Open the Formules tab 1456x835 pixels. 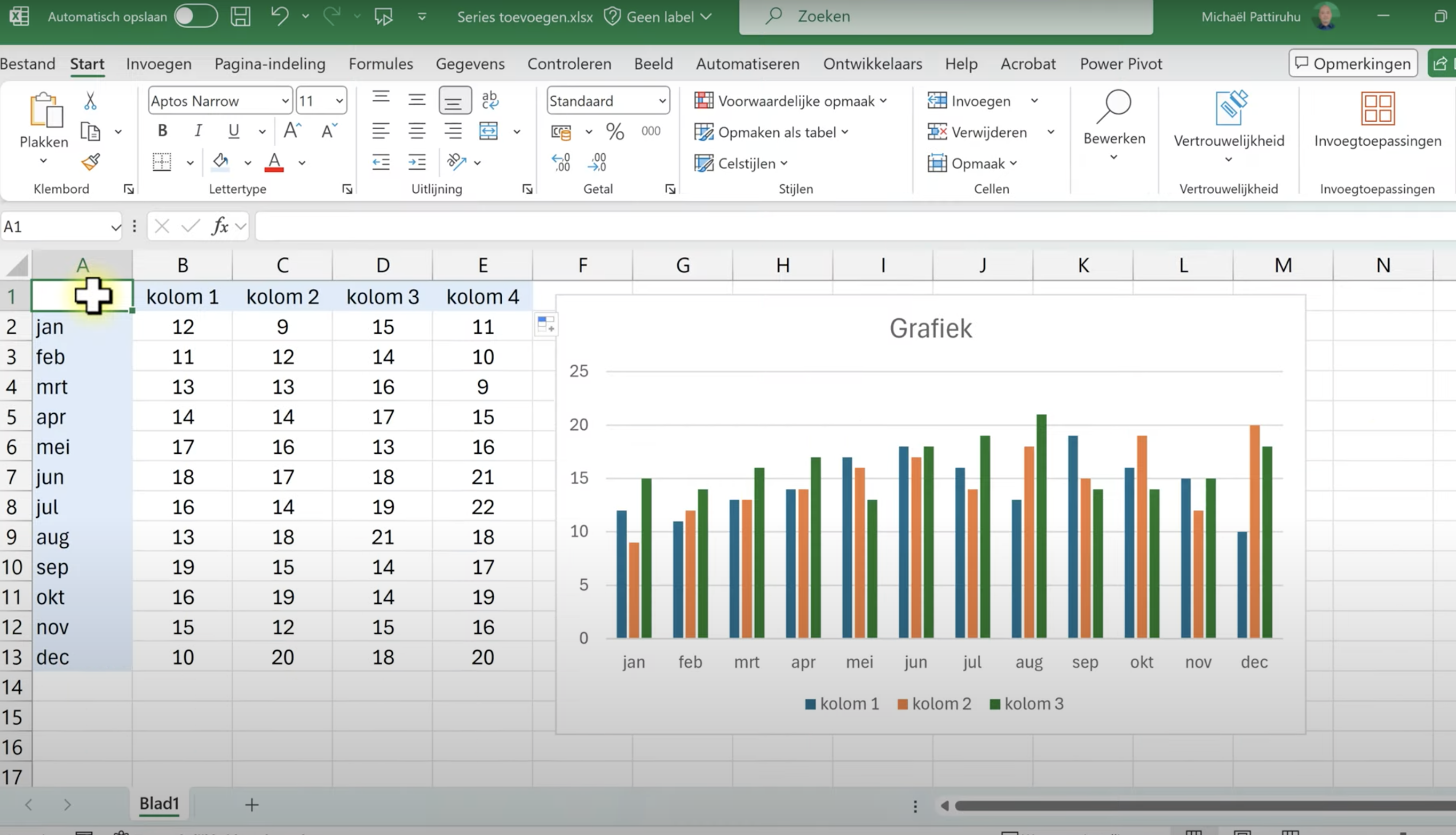(x=381, y=64)
